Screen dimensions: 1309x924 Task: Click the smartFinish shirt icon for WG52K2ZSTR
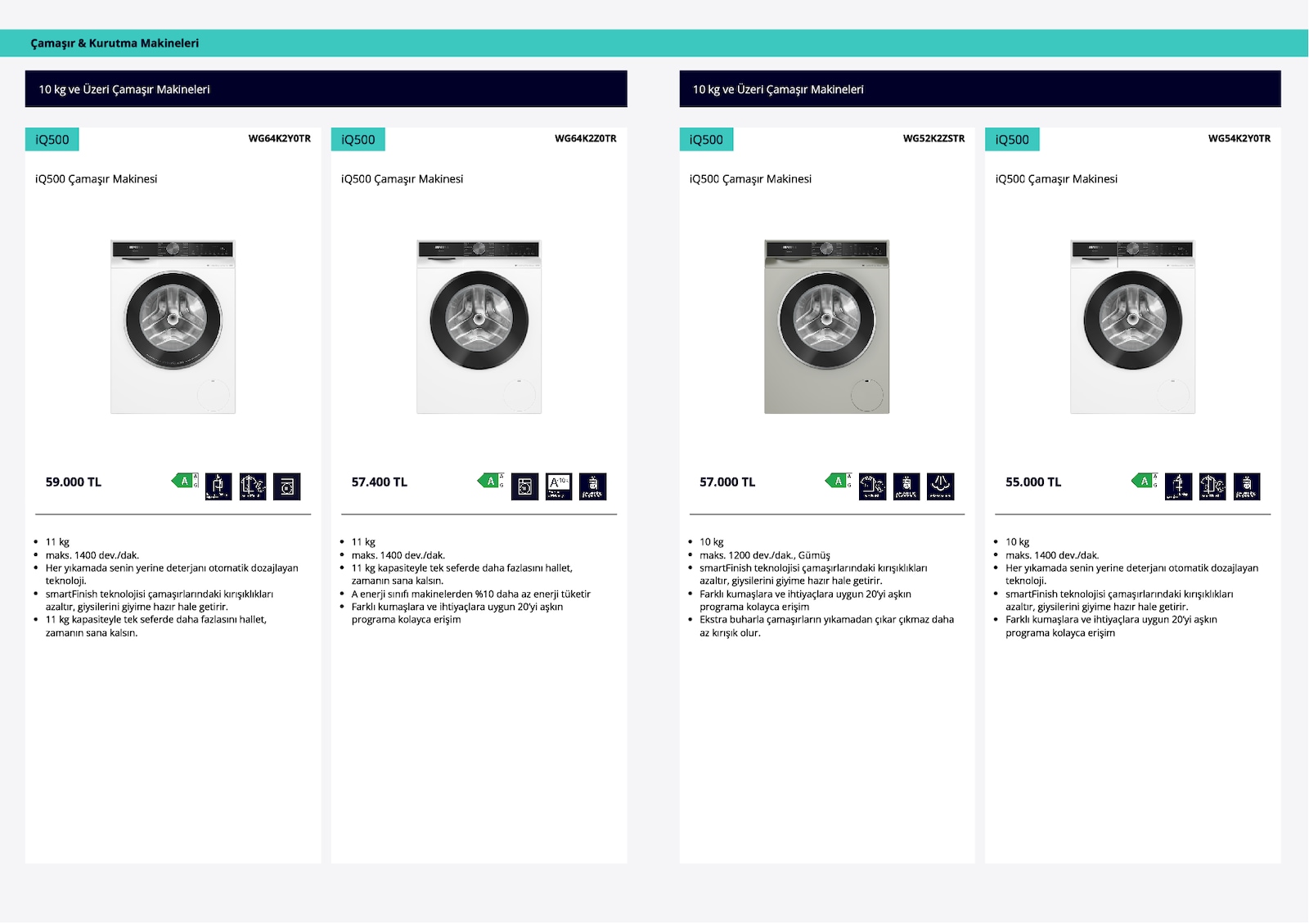point(873,487)
